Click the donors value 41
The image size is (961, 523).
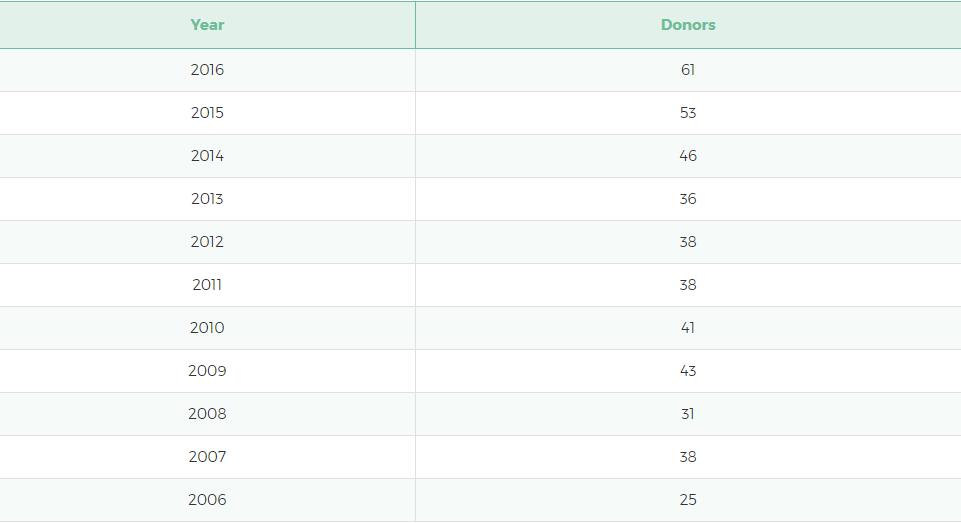click(x=688, y=328)
